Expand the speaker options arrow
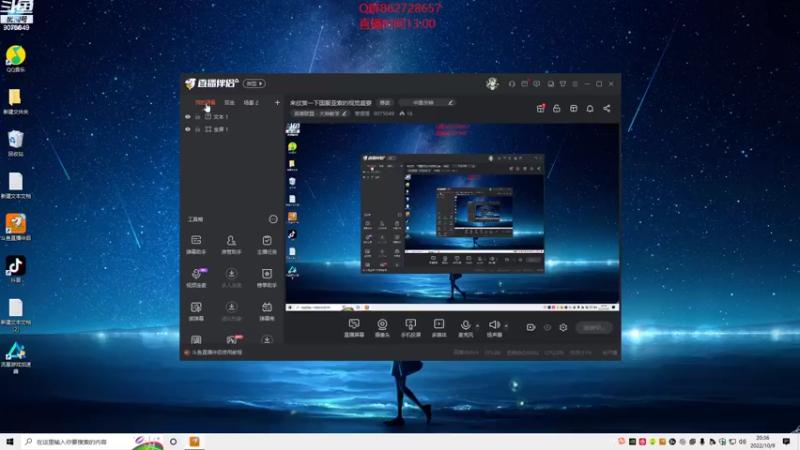 [x=506, y=326]
